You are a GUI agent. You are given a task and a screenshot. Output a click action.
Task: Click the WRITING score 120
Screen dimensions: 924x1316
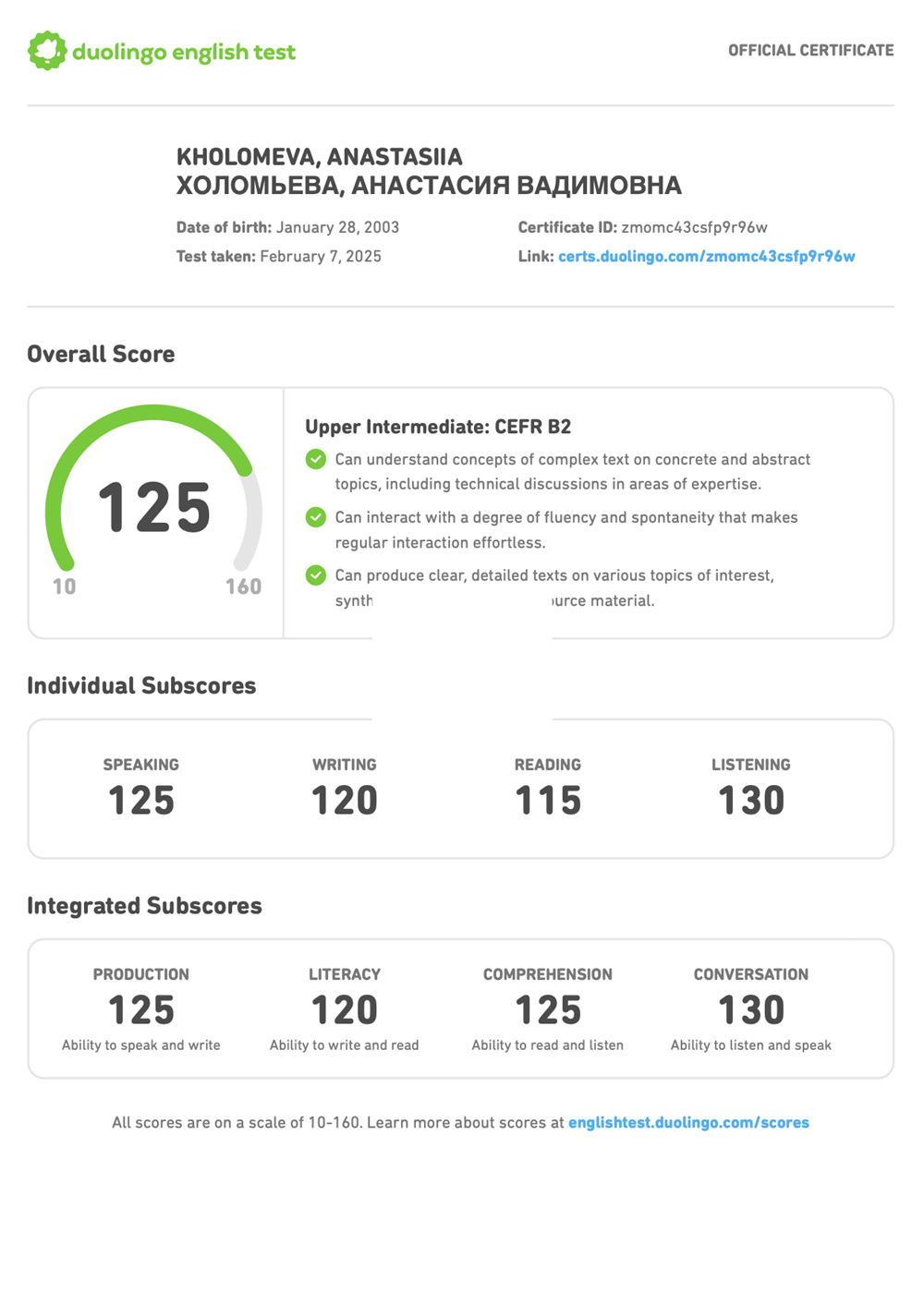click(x=345, y=801)
